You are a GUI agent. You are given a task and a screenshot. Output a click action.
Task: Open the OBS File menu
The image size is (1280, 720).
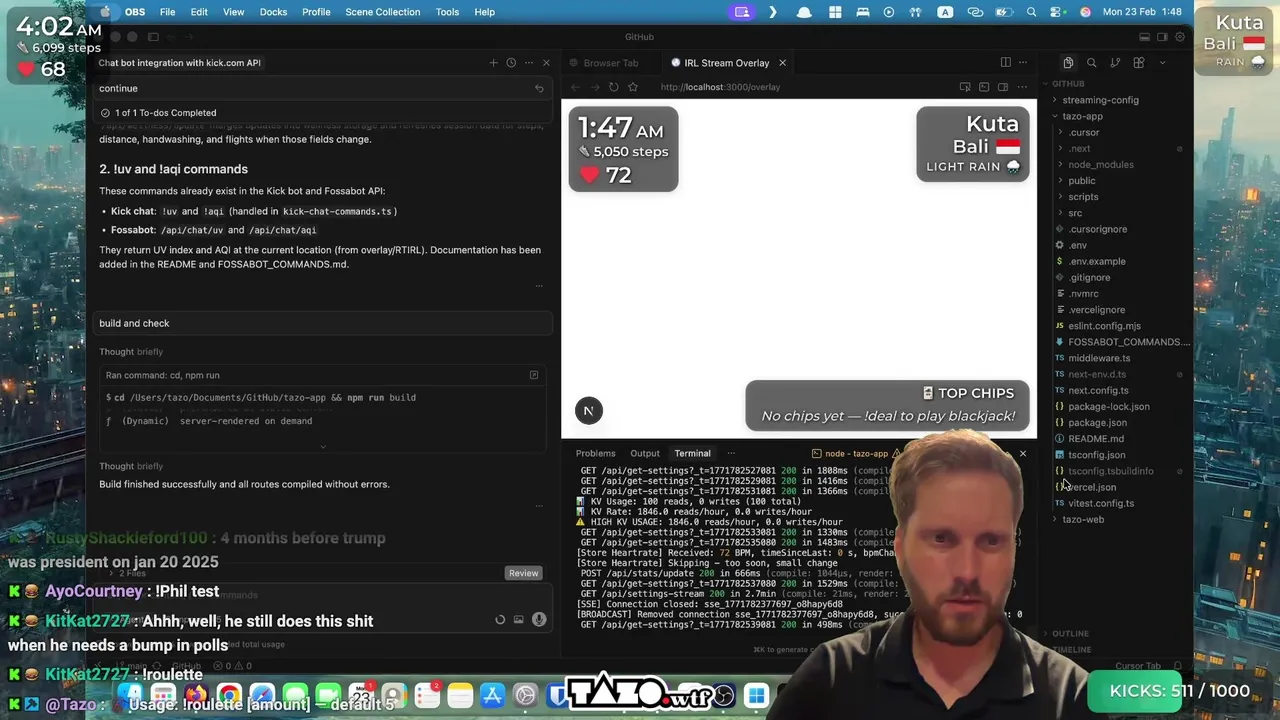(x=168, y=12)
